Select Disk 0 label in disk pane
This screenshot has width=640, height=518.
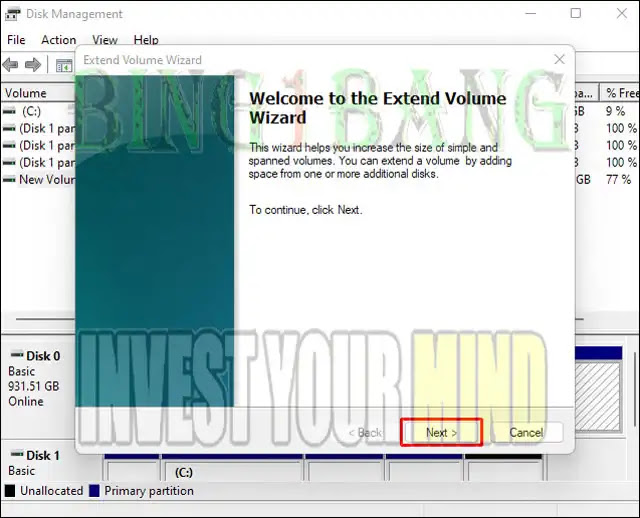[43, 356]
